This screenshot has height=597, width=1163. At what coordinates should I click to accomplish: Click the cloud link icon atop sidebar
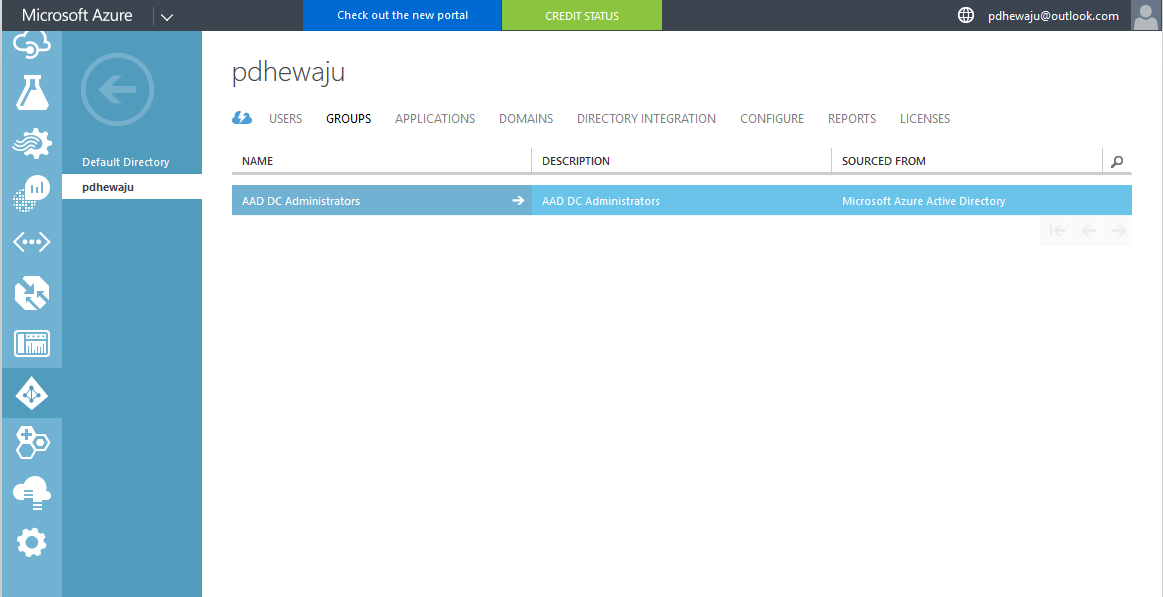[32, 46]
